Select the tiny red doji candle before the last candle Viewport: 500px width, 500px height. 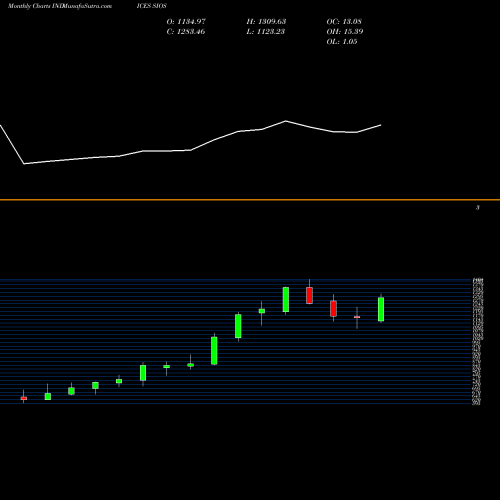coord(357,317)
